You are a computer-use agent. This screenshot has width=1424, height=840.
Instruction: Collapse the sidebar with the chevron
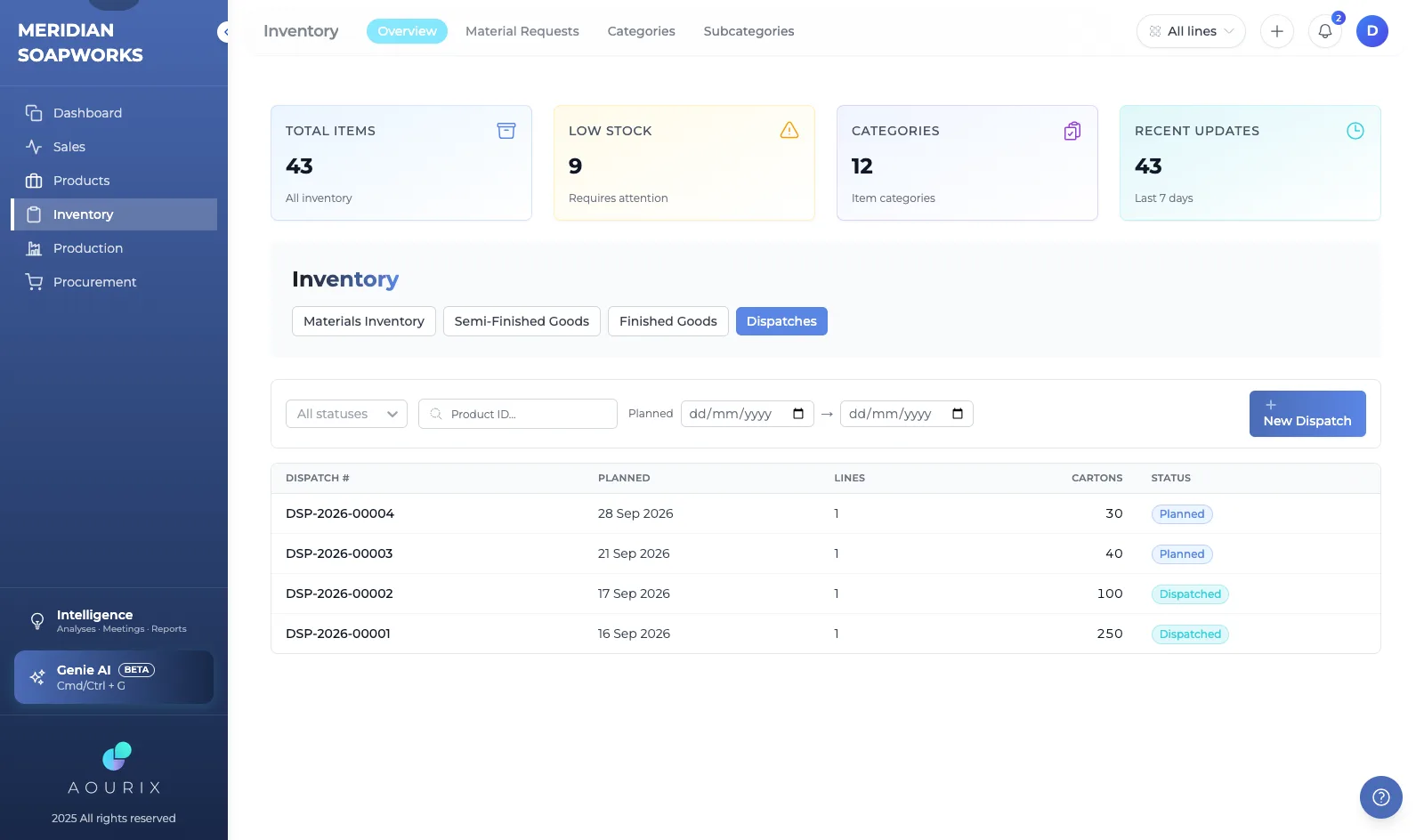[225, 32]
